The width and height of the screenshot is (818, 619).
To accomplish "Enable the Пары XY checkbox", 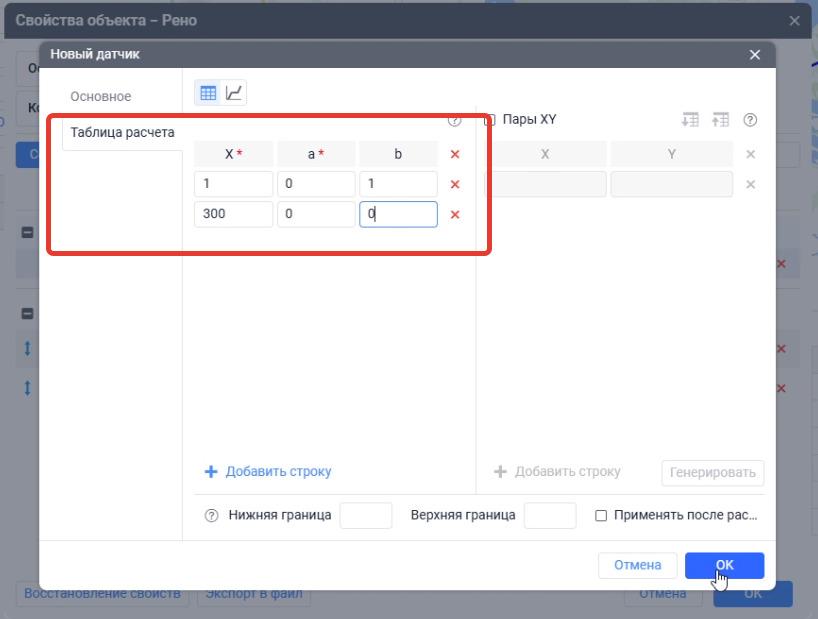I will 489,120.
